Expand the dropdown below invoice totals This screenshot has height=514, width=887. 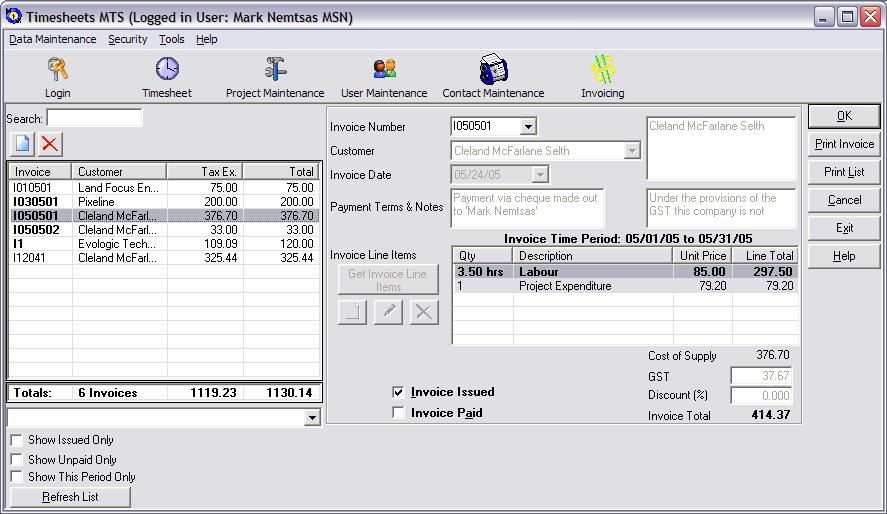pyautogui.click(x=312, y=418)
